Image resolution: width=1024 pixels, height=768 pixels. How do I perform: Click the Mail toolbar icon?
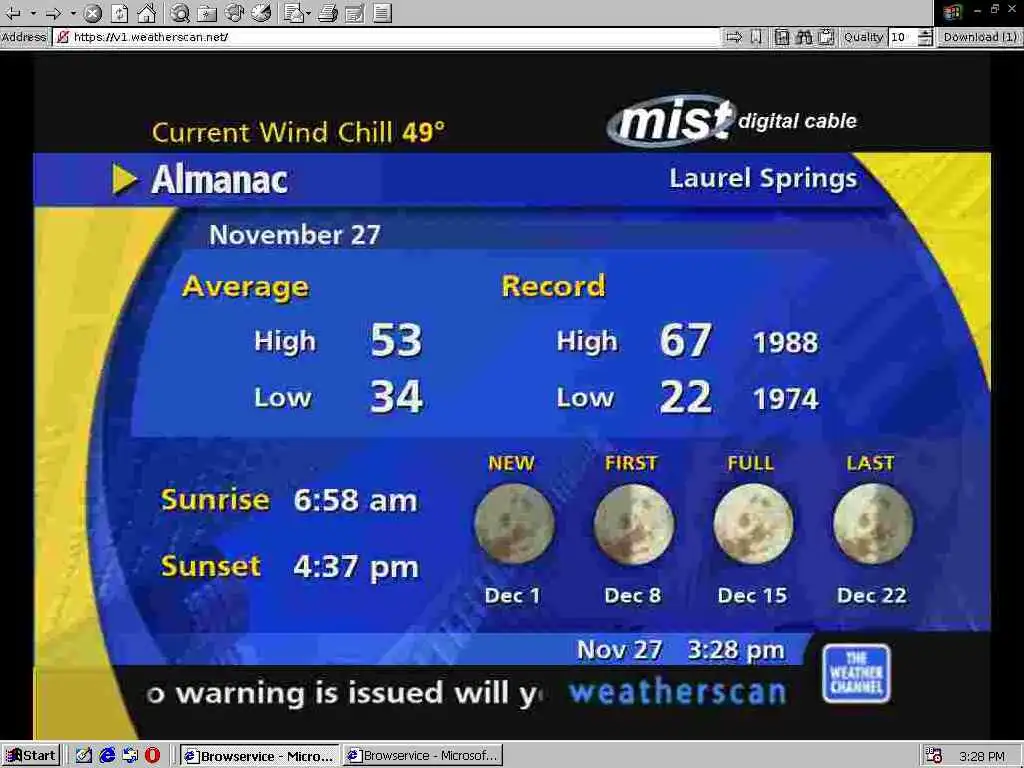point(293,12)
